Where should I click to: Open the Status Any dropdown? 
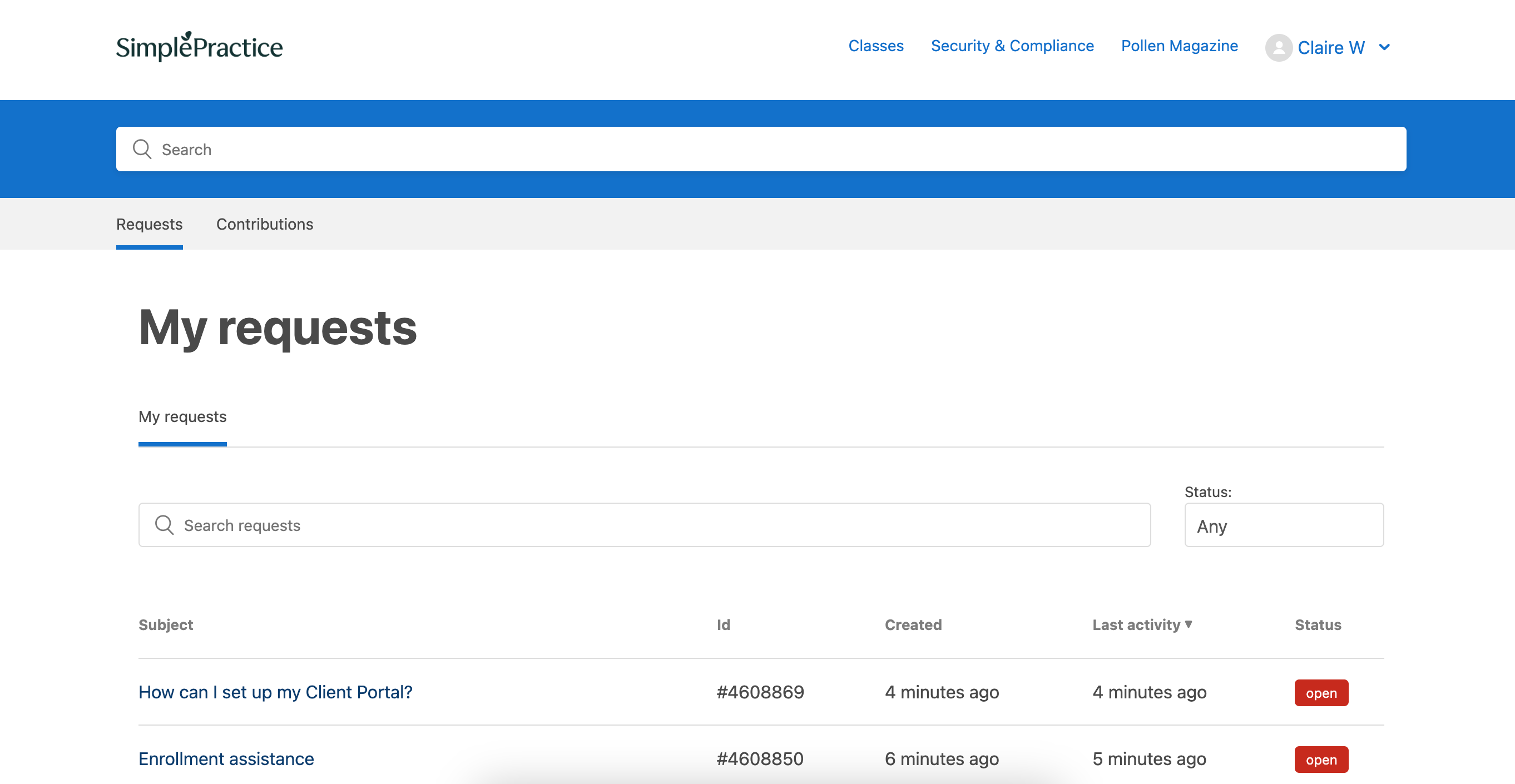coord(1284,525)
